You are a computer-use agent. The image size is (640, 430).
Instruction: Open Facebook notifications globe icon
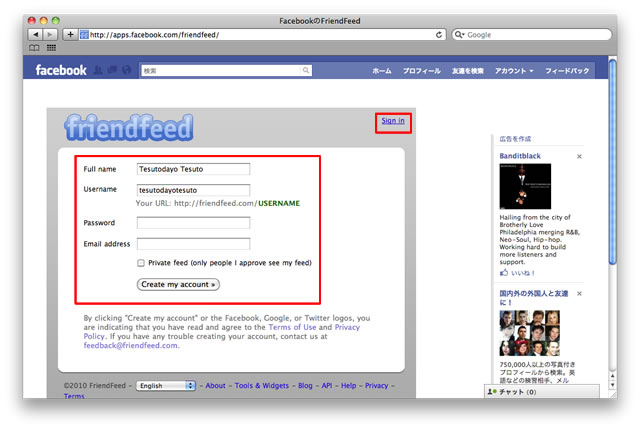click(127, 70)
